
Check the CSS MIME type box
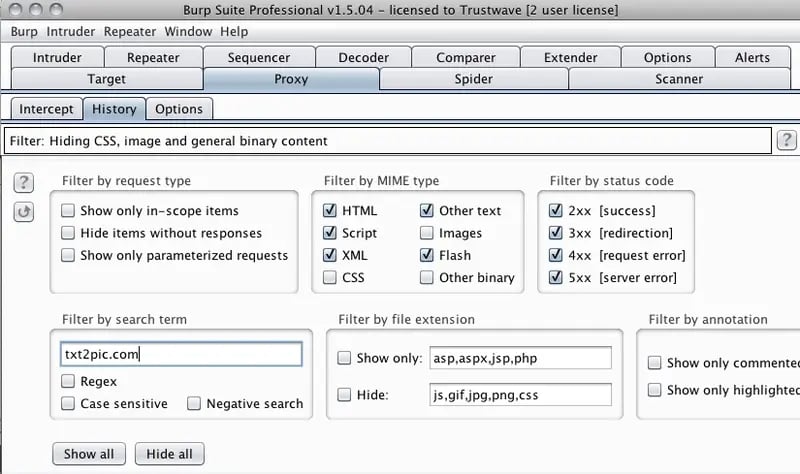coord(330,277)
